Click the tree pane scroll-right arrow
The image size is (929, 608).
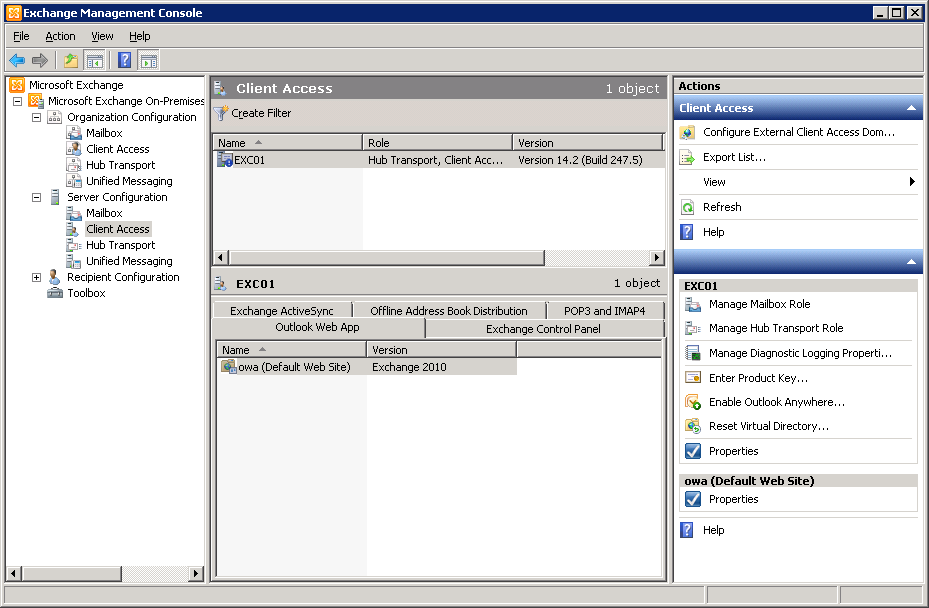(195, 573)
